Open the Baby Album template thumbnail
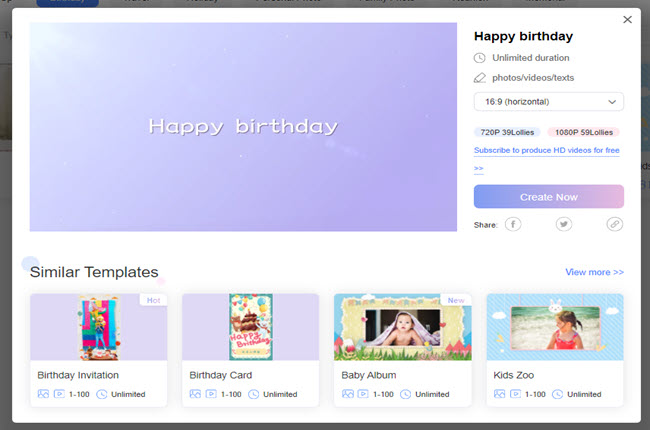The width and height of the screenshot is (650, 430). (x=403, y=327)
